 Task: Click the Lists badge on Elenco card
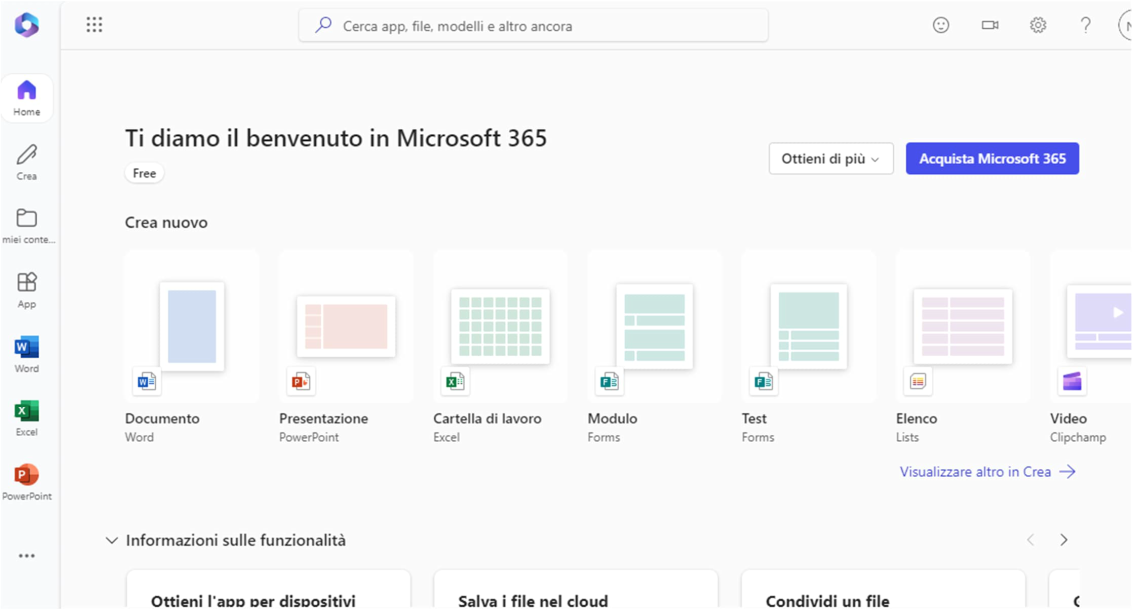click(x=918, y=381)
